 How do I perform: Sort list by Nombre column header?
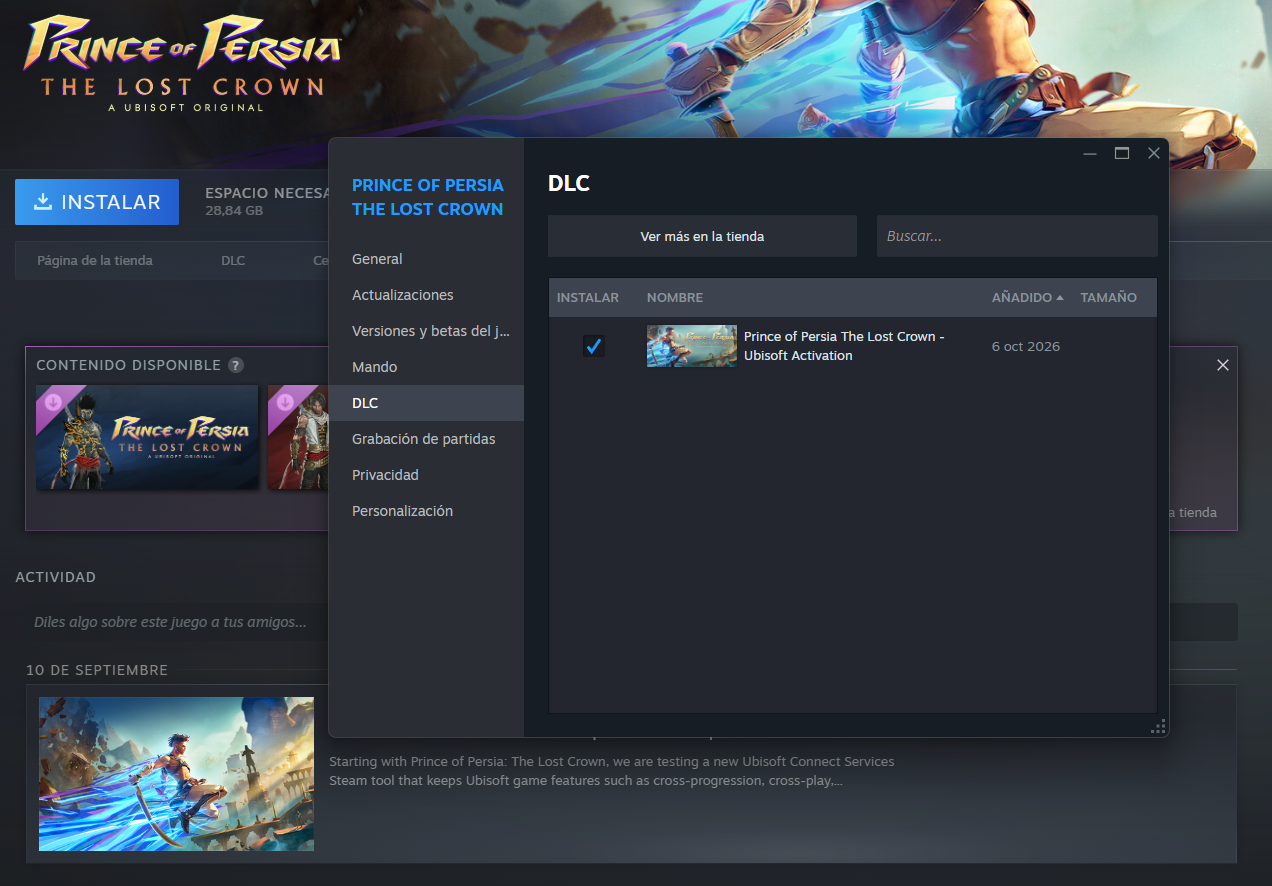point(675,298)
